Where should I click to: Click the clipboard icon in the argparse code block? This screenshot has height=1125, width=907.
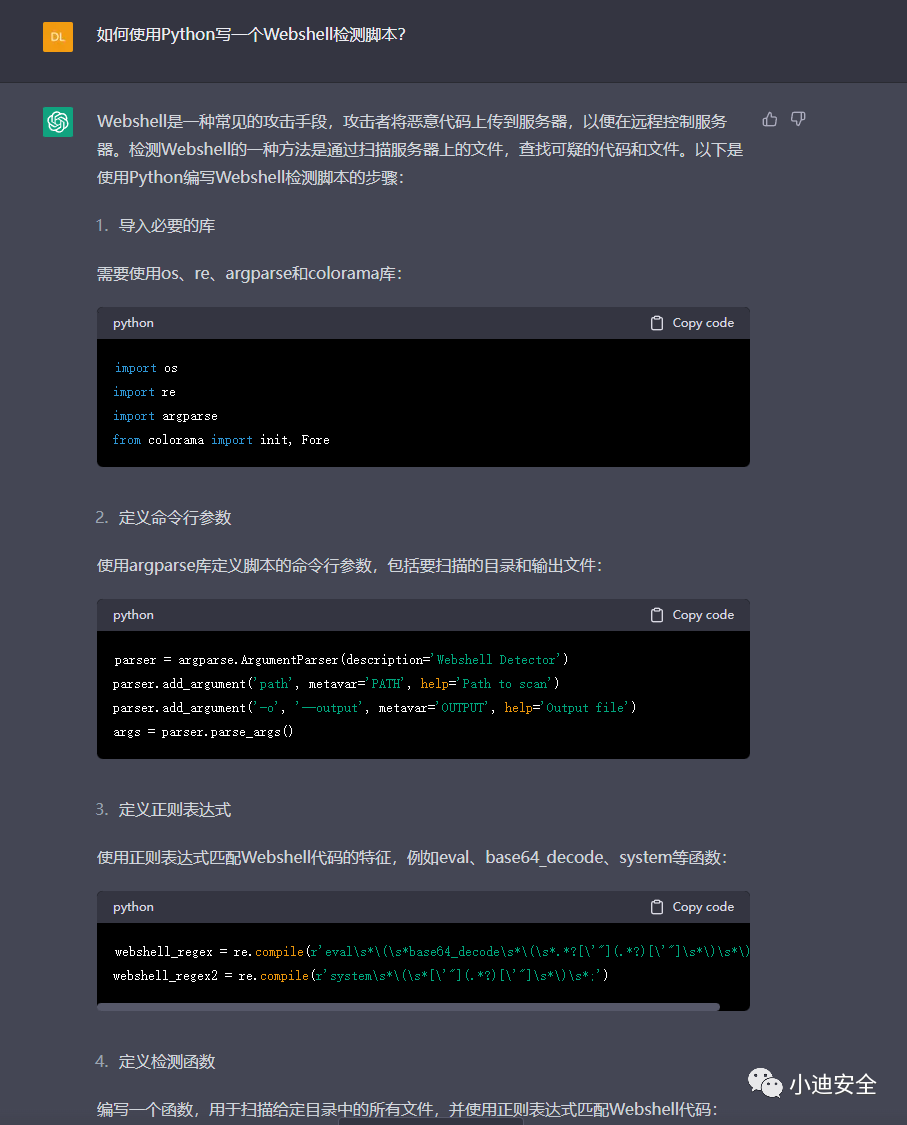657,615
